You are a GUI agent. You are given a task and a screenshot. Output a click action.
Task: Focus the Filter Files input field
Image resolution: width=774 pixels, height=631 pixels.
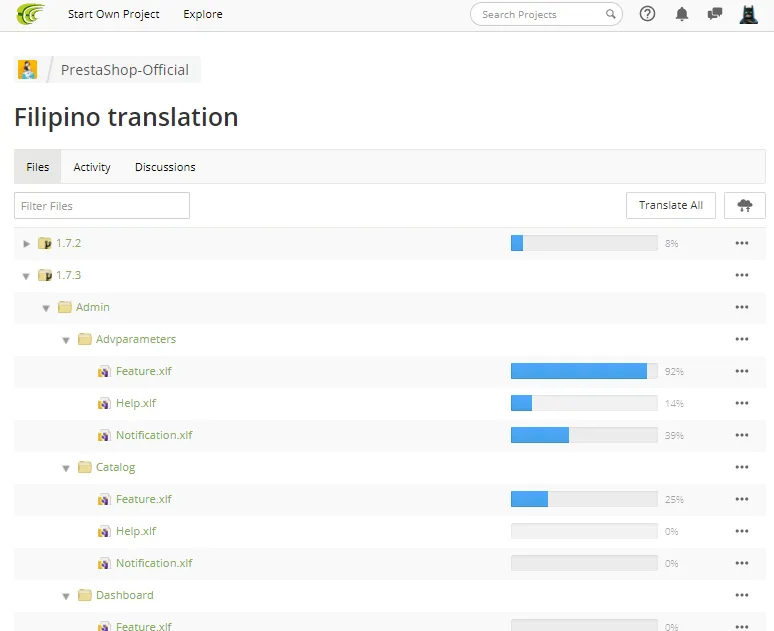(x=102, y=205)
